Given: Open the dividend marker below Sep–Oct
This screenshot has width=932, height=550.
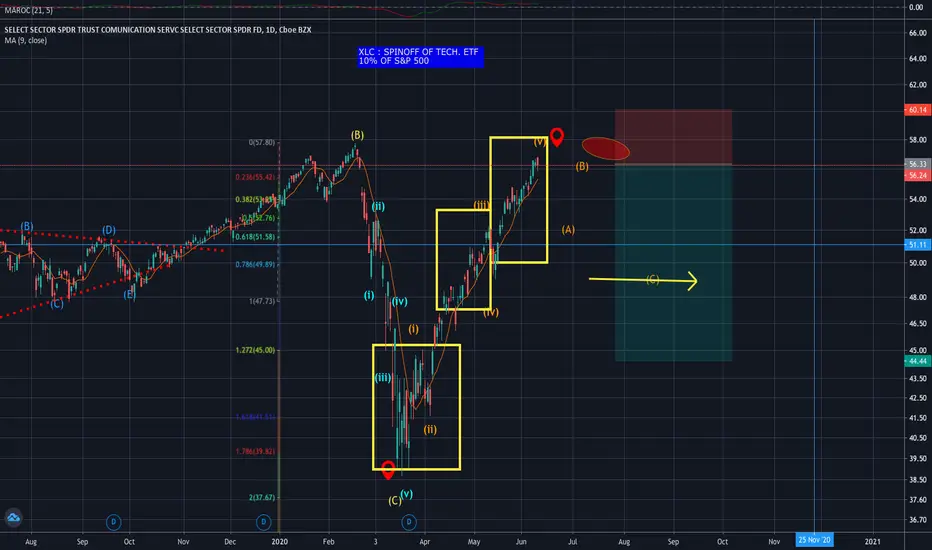Looking at the screenshot, I should [114, 523].
